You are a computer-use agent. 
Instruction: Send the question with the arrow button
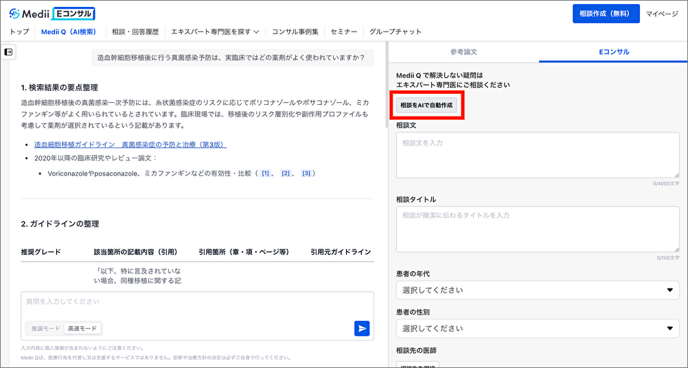(x=362, y=328)
